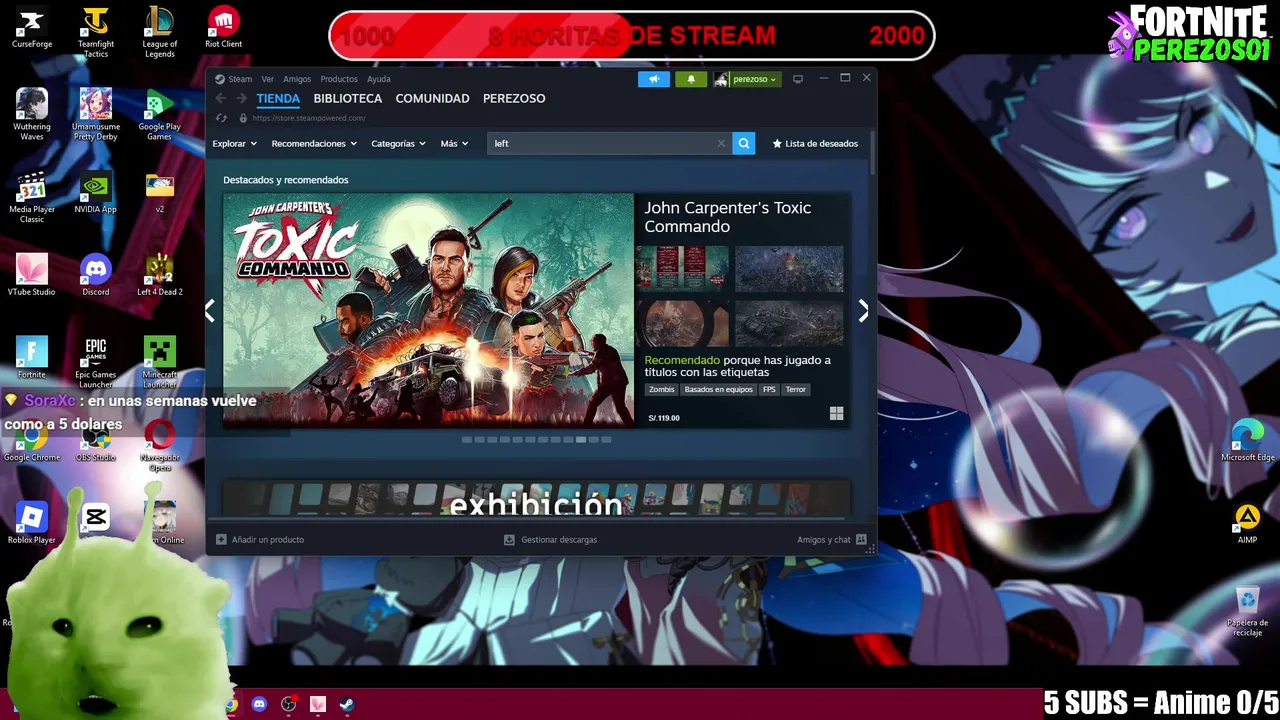1280x720 pixels.
Task: Select Media Player Classic desktop icon
Action: (32, 198)
